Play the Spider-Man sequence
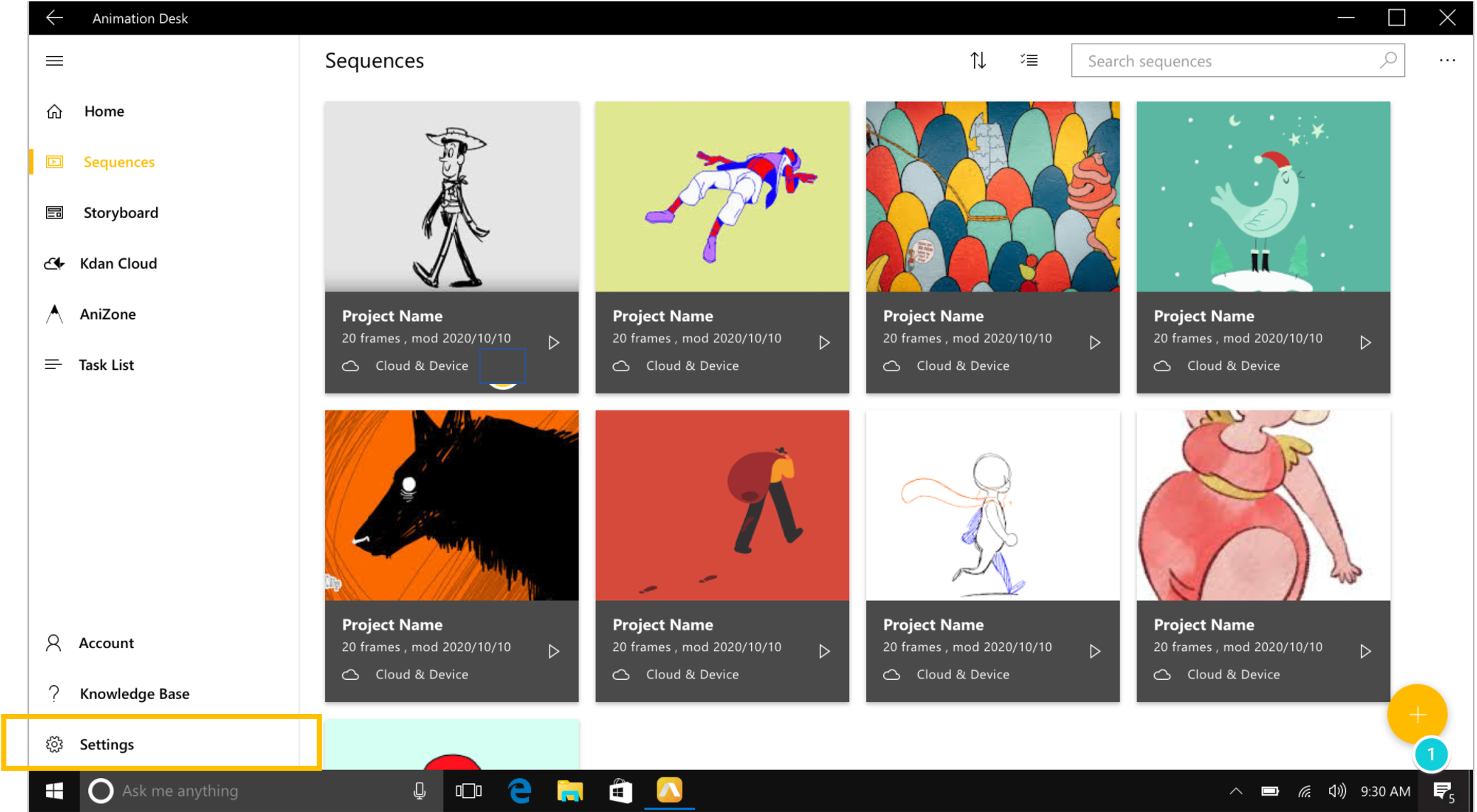Screen dimensions: 1477x812 824,342
